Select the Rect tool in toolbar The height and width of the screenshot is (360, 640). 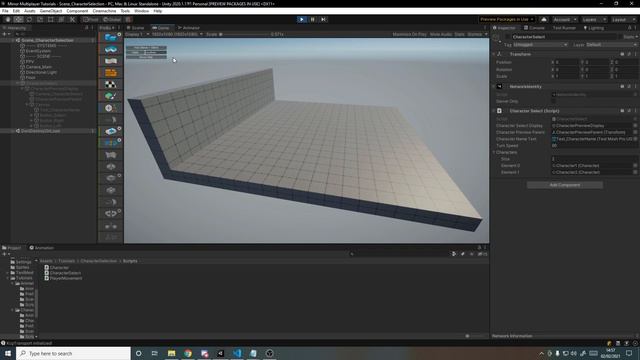51,19
